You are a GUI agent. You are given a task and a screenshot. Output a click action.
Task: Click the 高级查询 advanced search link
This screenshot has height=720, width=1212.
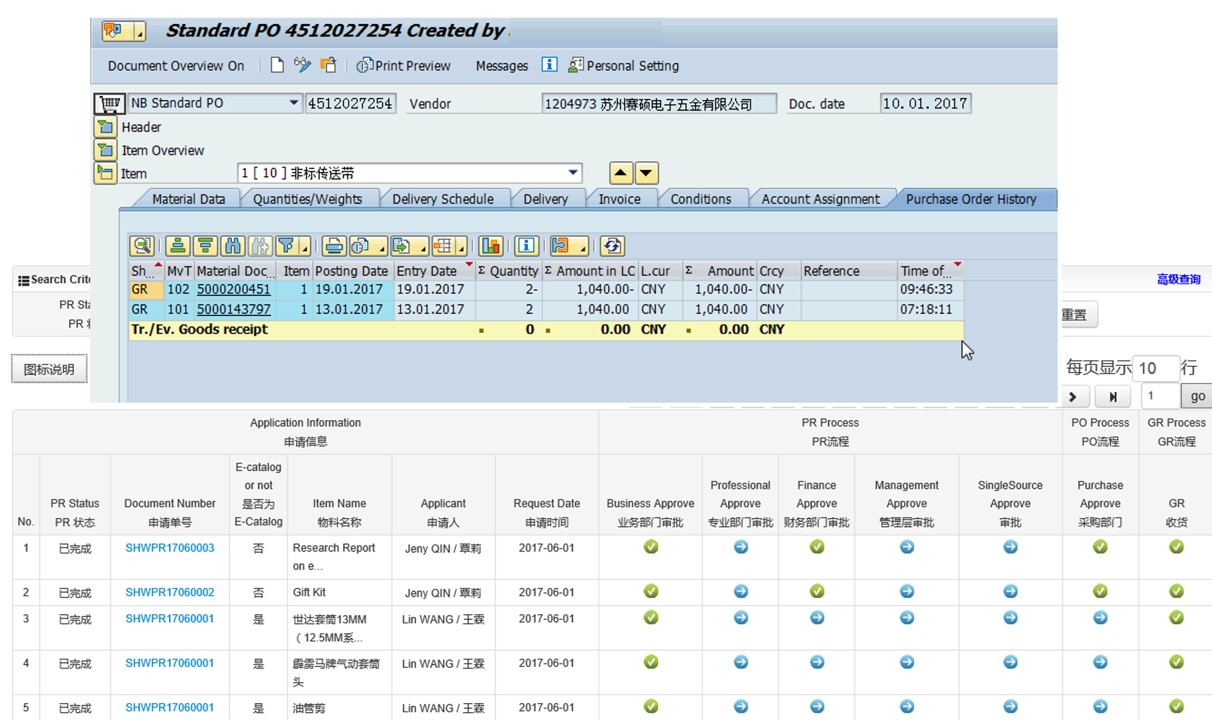1178,280
